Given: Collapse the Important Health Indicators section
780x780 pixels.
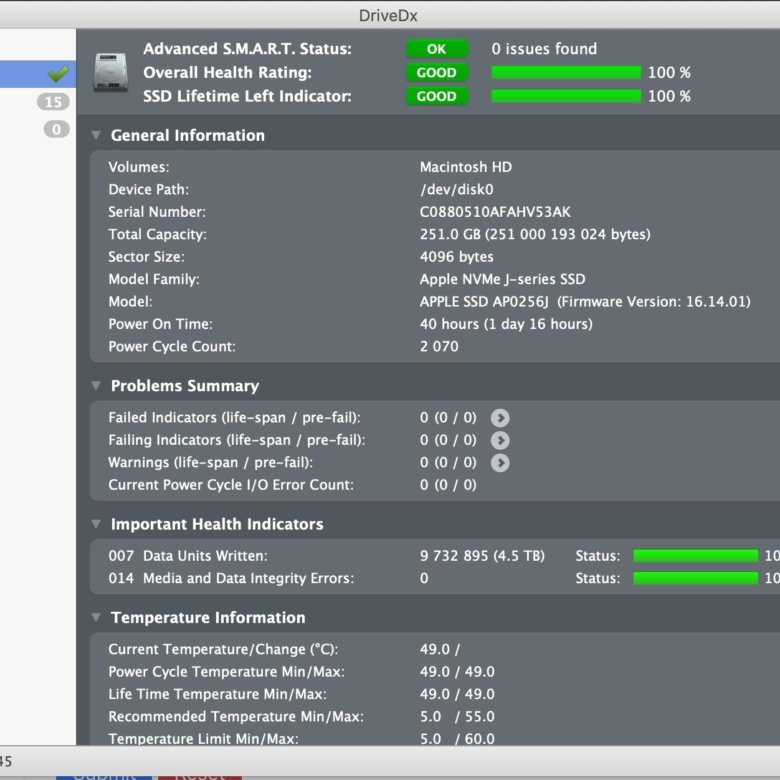Looking at the screenshot, I should point(96,524).
